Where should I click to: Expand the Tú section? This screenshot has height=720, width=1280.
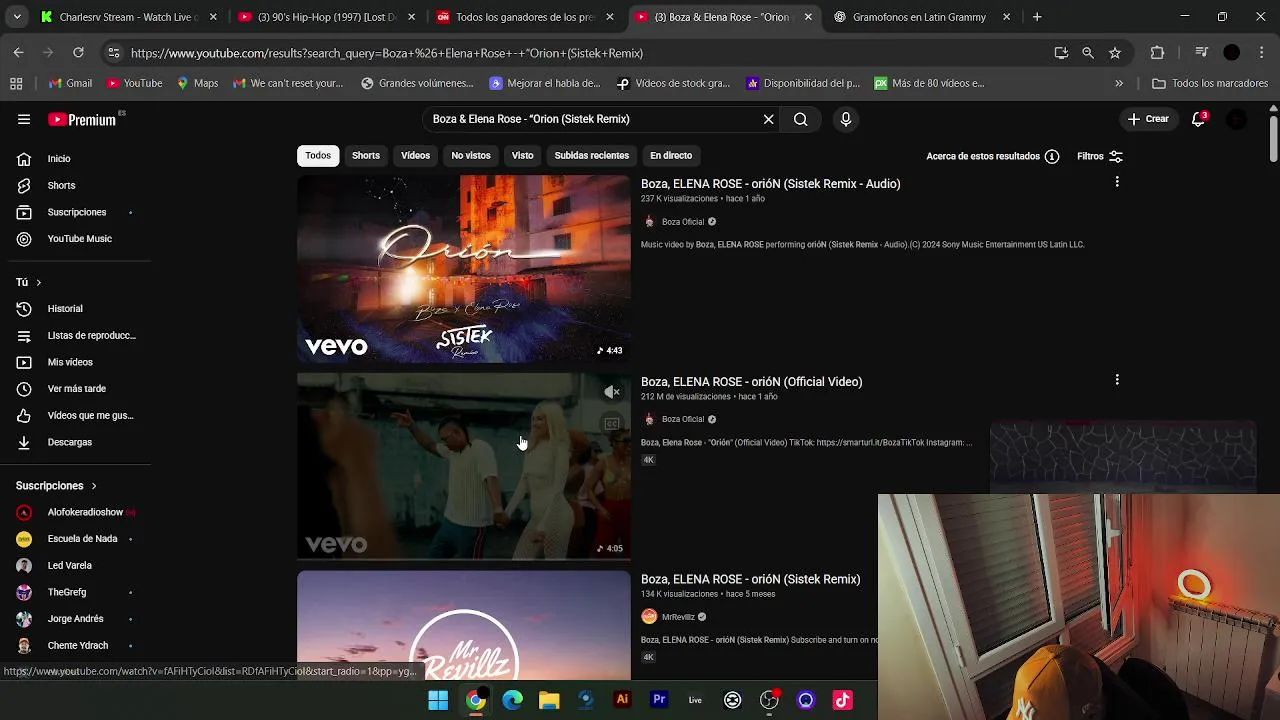tap(29, 282)
